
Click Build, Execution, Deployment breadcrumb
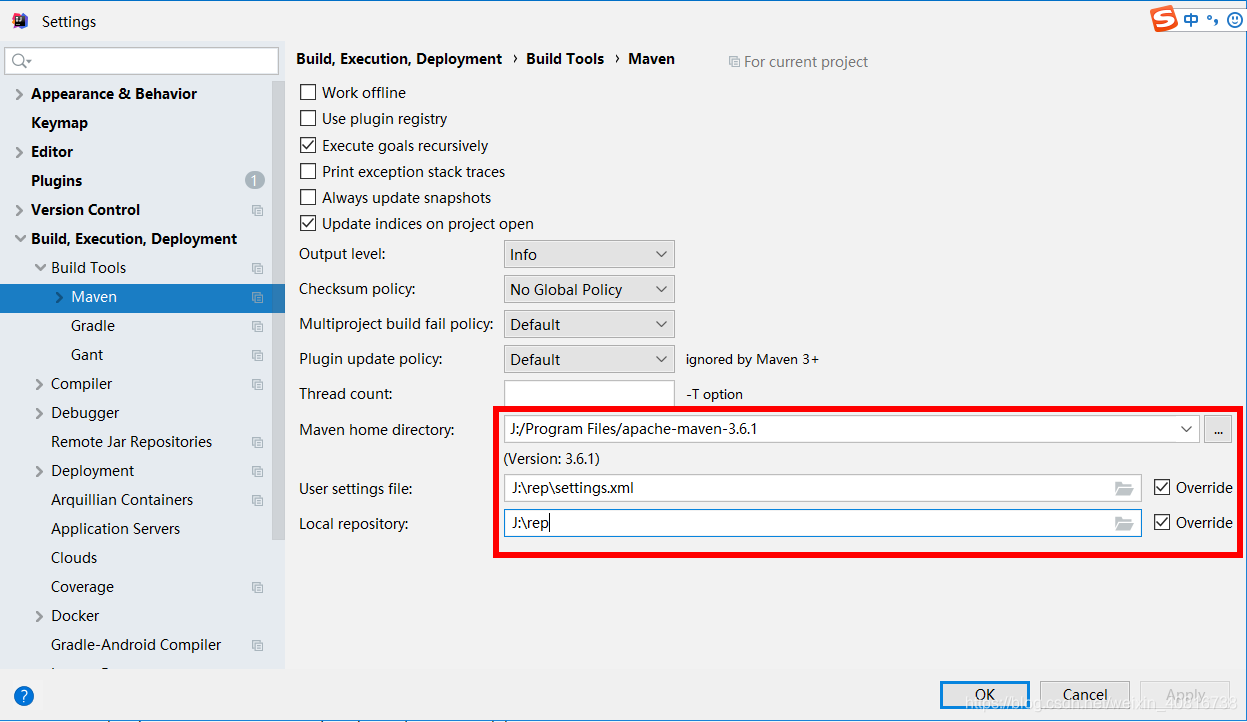(399, 59)
